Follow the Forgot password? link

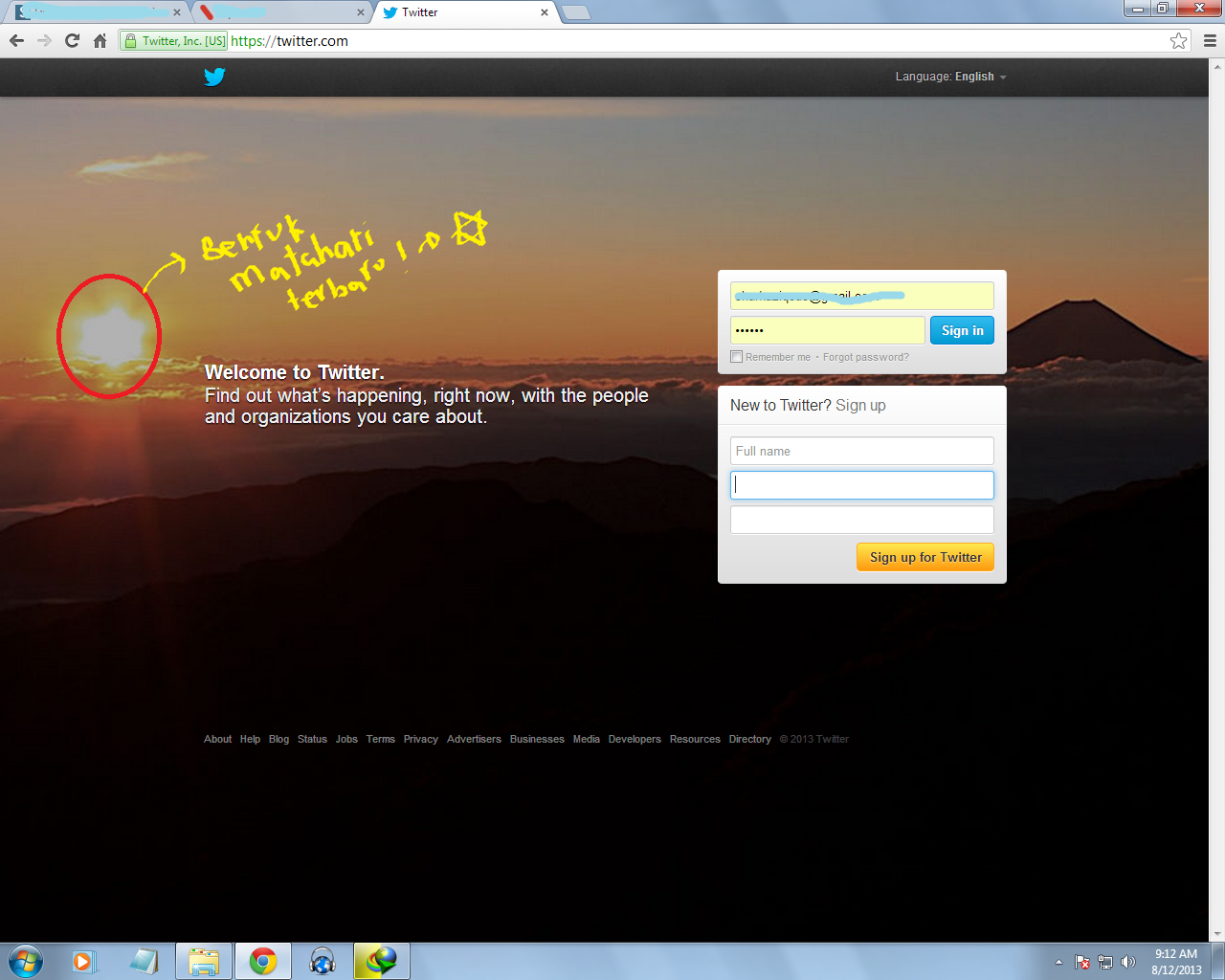tap(866, 357)
